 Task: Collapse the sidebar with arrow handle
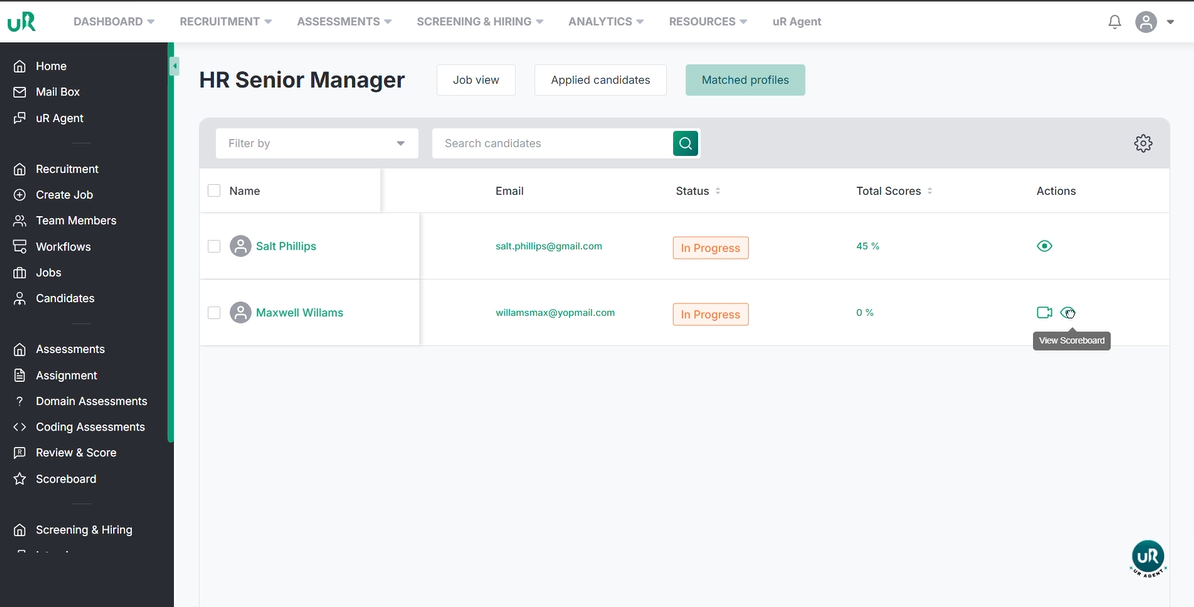point(174,66)
